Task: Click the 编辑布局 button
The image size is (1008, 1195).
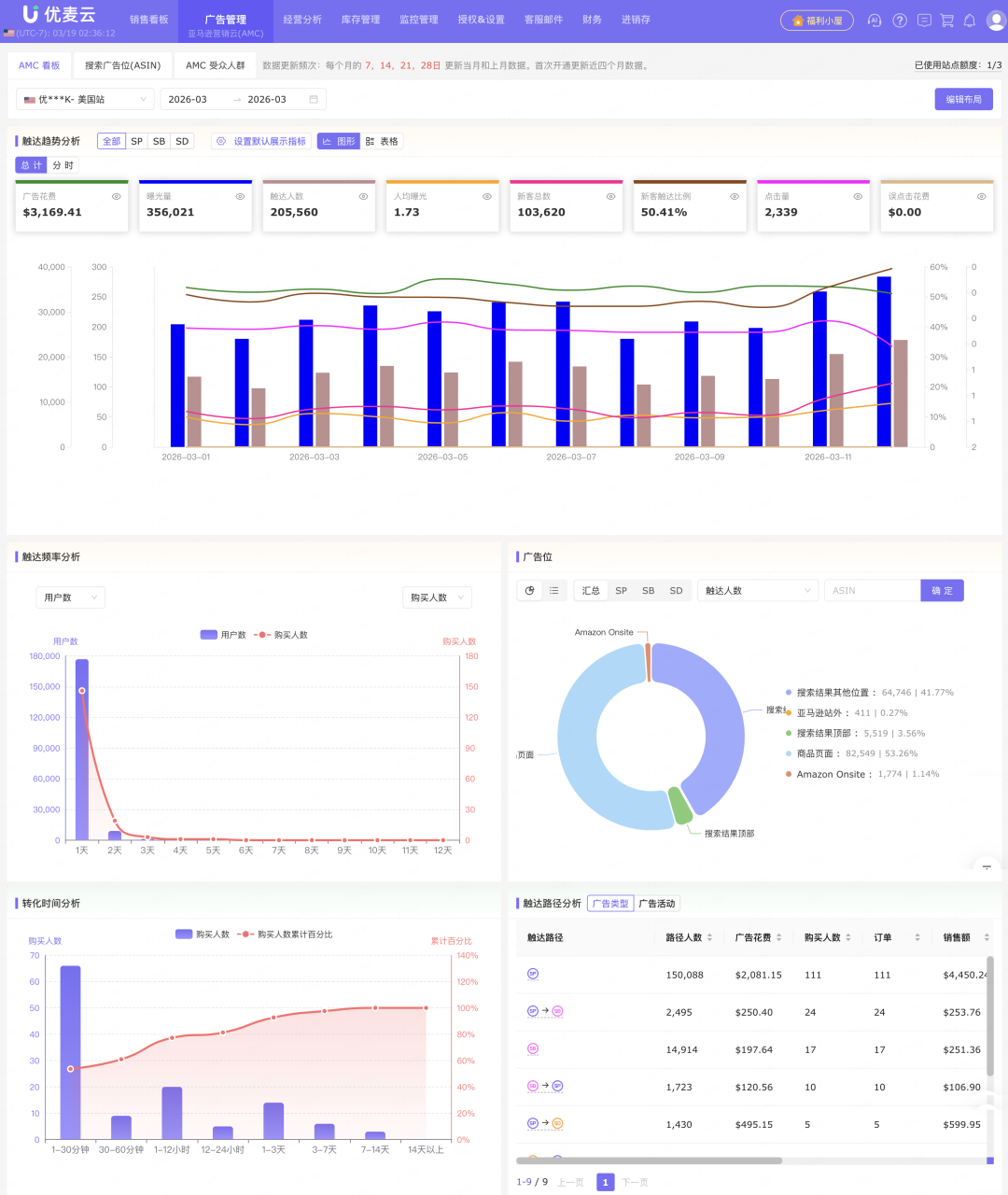Action: pos(963,100)
